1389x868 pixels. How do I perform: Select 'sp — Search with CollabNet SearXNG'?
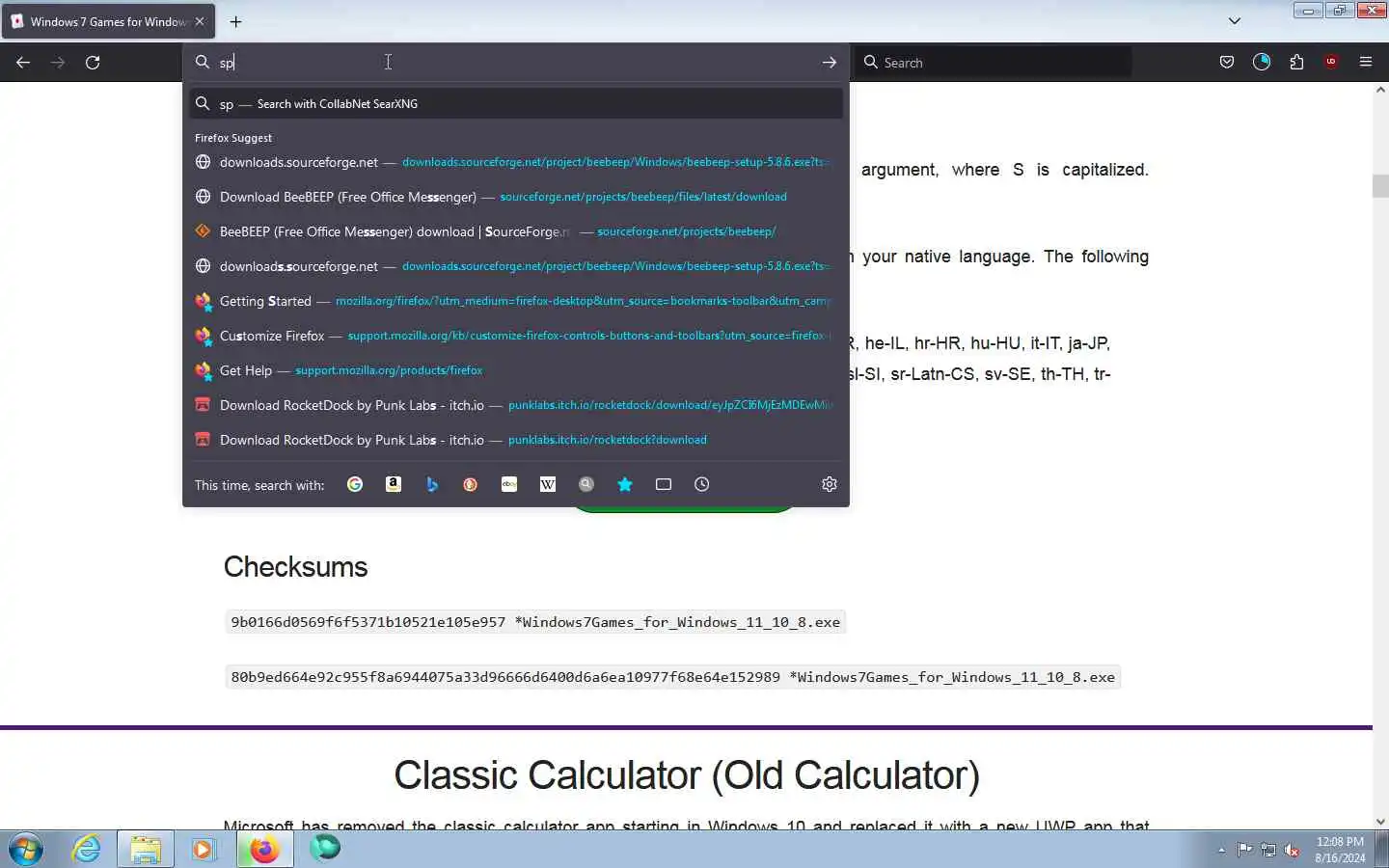[516, 103]
